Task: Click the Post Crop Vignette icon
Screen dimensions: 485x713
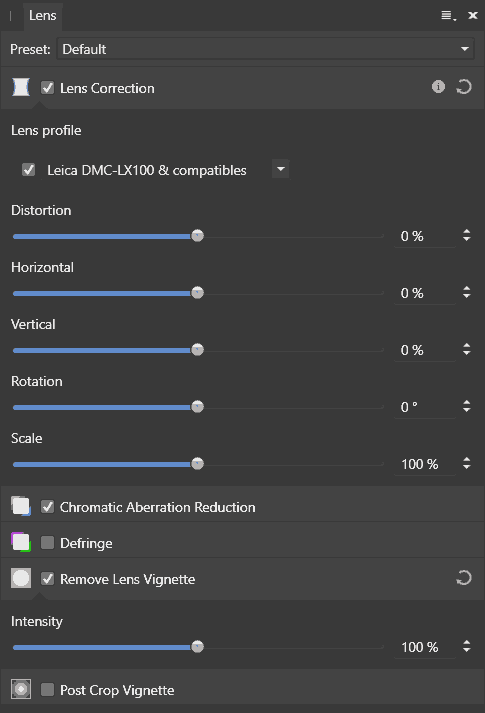Action: click(x=21, y=689)
